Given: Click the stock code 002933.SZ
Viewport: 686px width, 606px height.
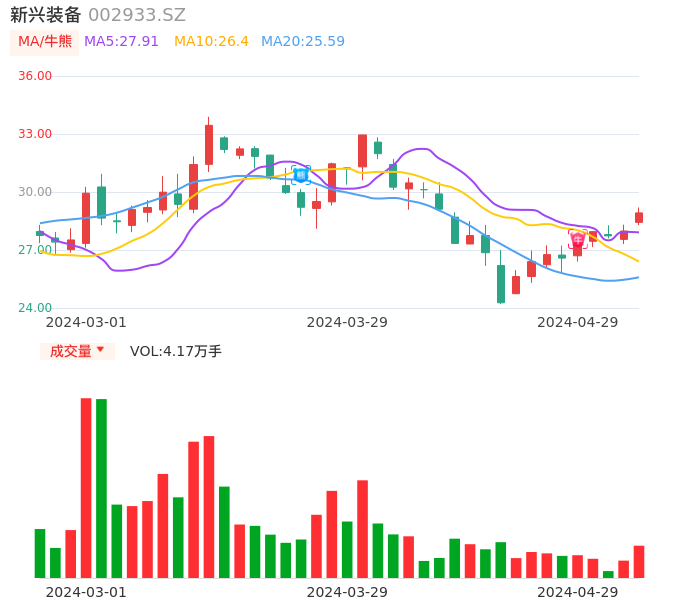Looking at the screenshot, I should coord(137,15).
